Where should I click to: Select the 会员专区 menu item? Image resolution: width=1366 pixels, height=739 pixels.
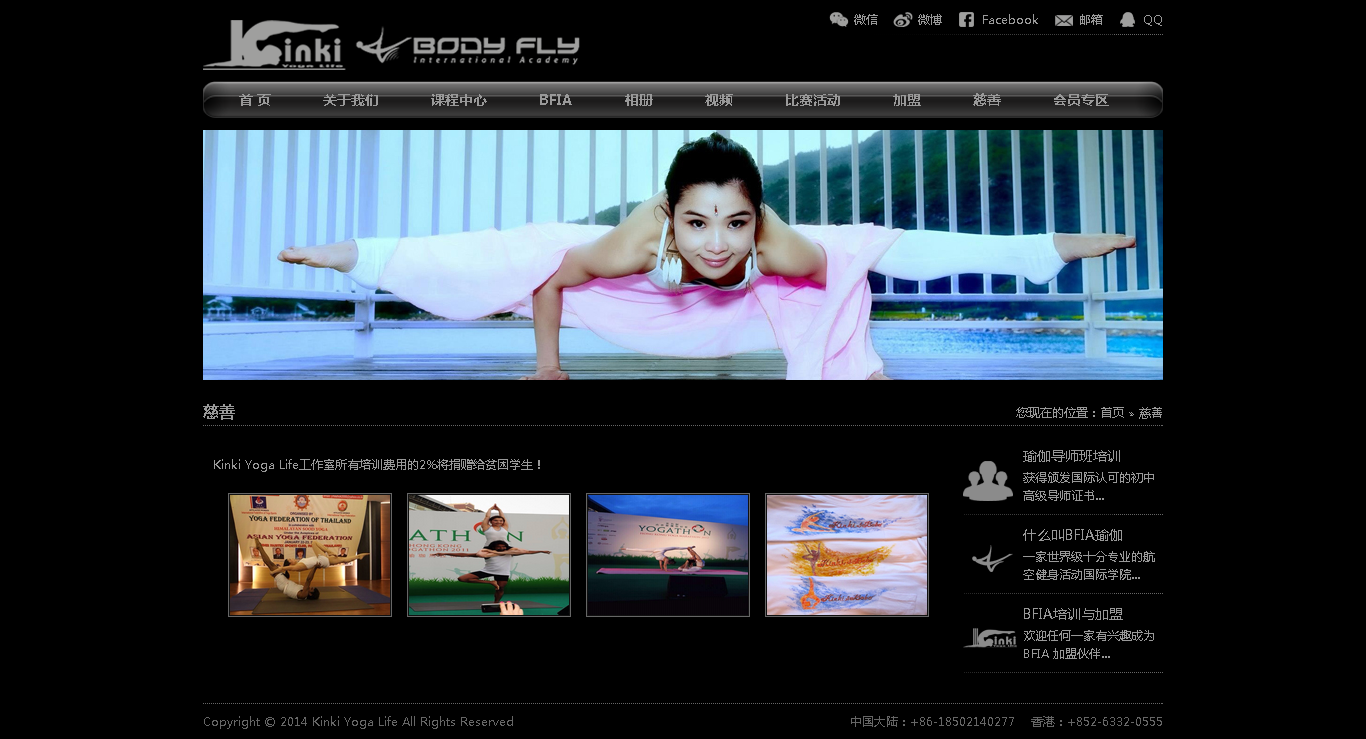point(1080,100)
